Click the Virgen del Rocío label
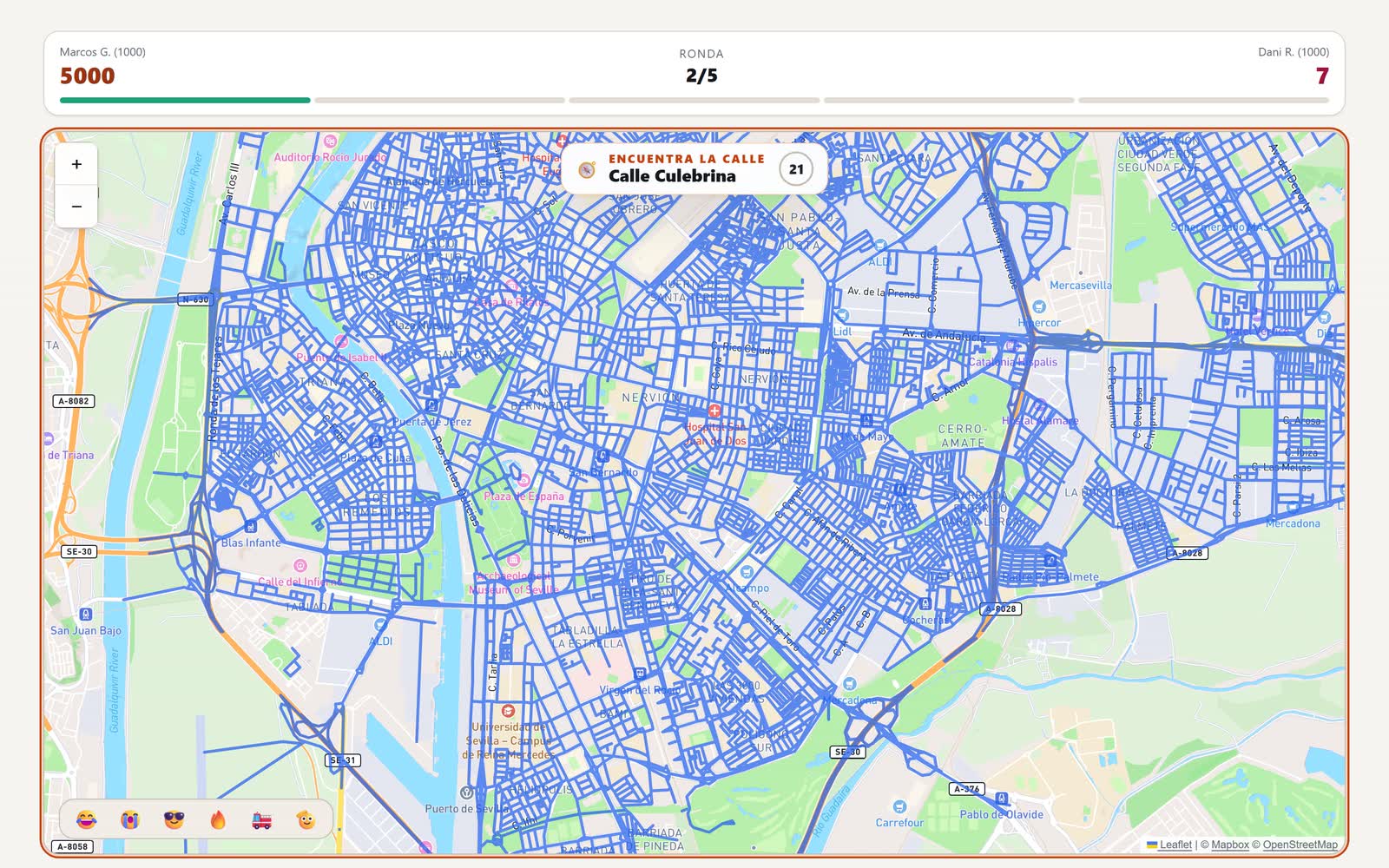The image size is (1389, 868). (x=640, y=690)
